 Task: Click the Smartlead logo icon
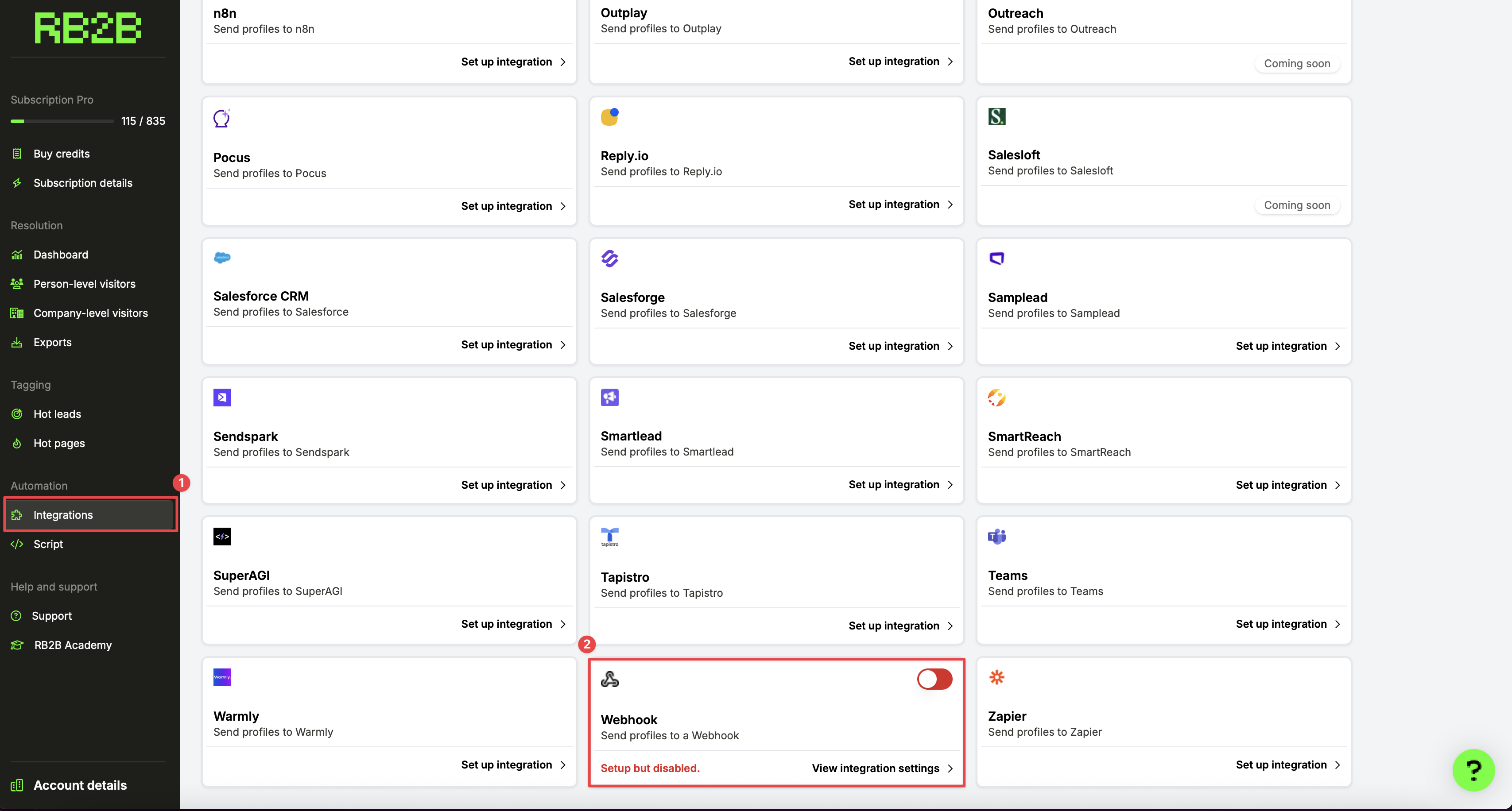pyautogui.click(x=609, y=397)
